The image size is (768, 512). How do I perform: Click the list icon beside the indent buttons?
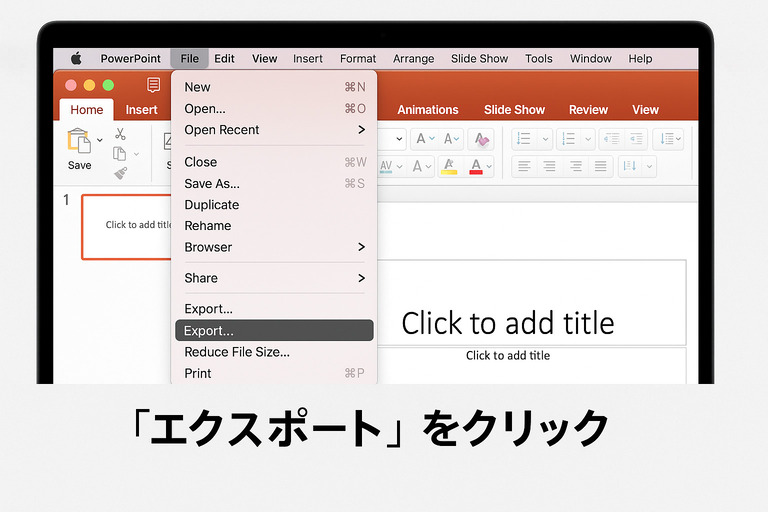pos(568,139)
